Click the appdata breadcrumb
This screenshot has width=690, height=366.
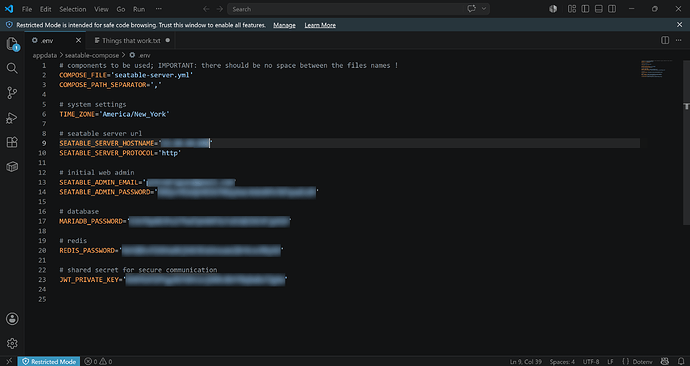coord(44,55)
